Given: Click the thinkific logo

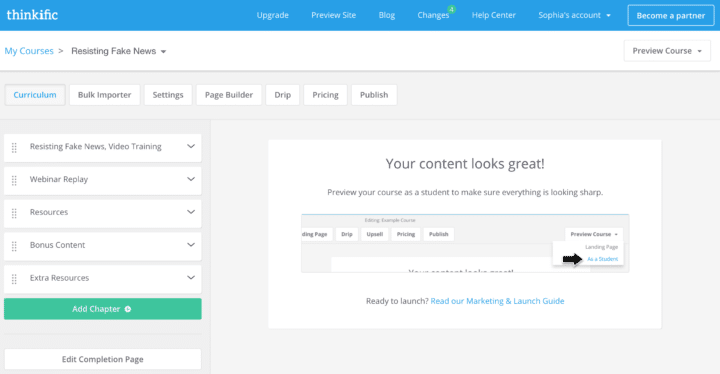Looking at the screenshot, I should point(32,15).
